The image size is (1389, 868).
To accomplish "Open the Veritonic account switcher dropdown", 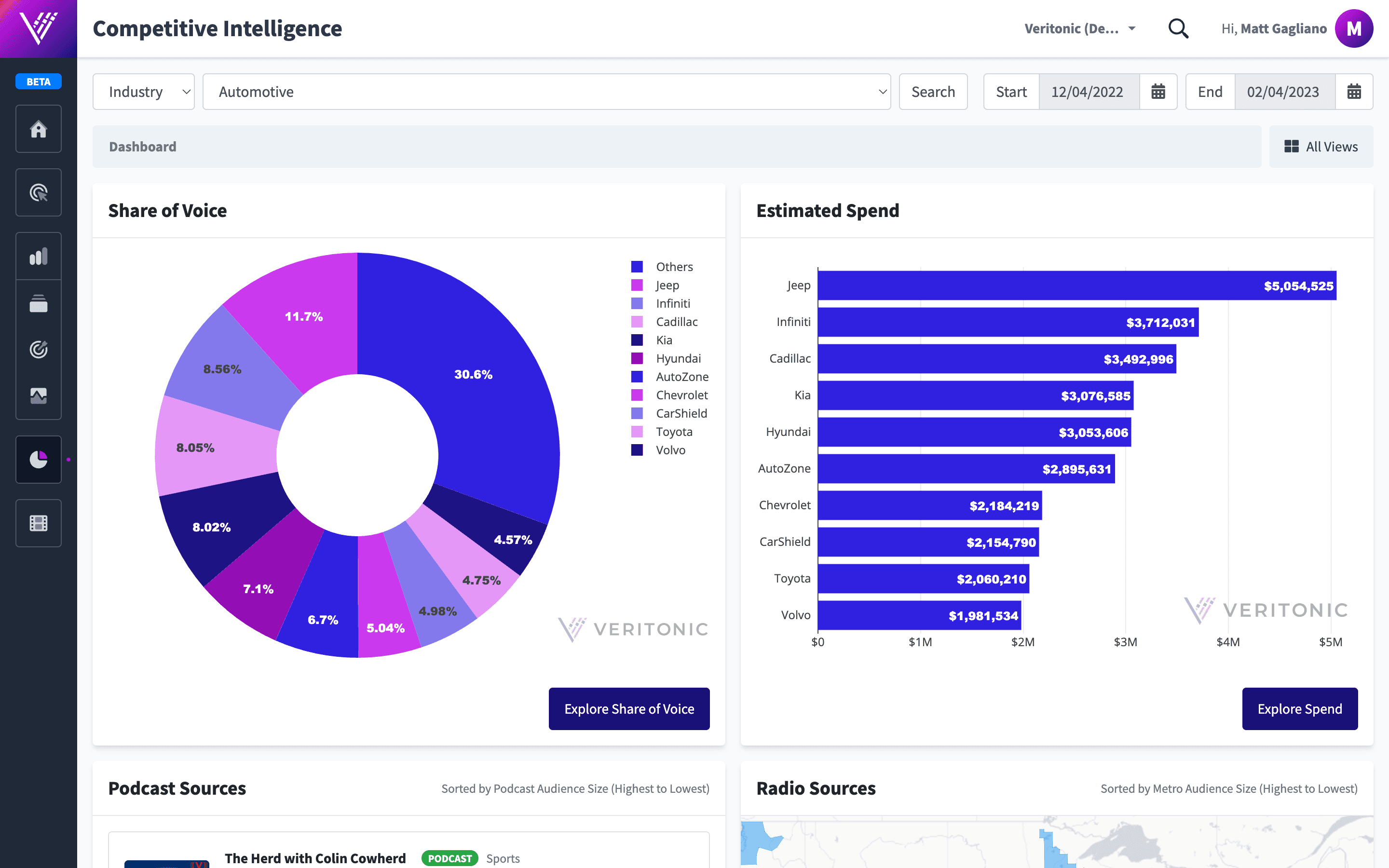I will pos(1080,28).
